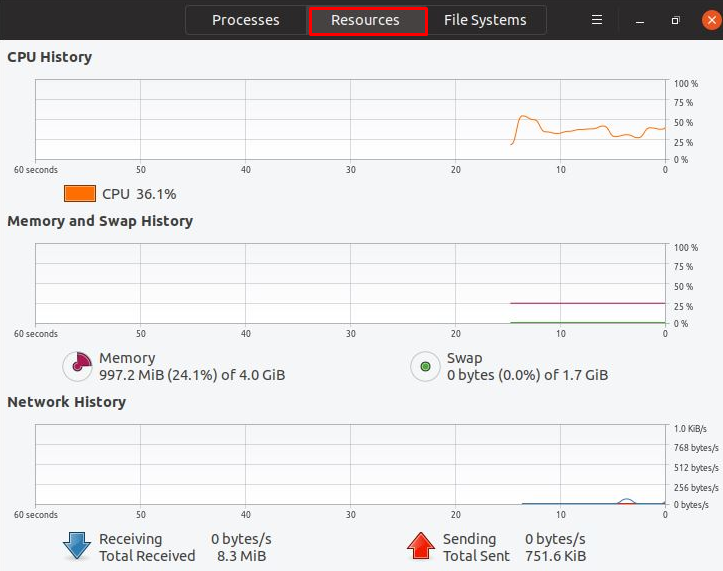Minimize the System Monitor window
The width and height of the screenshot is (723, 571).
click(x=640, y=20)
